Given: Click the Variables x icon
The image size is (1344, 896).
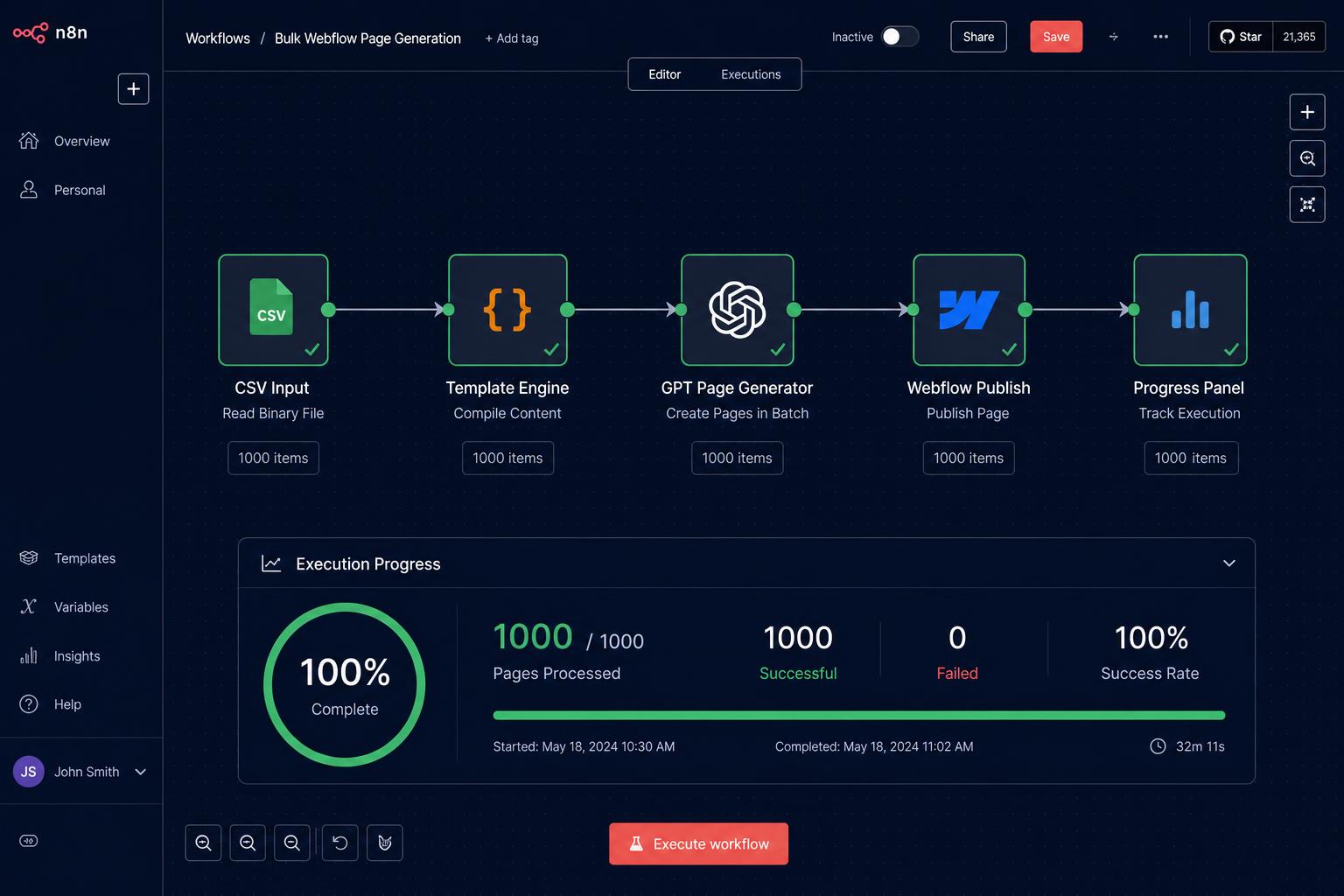Looking at the screenshot, I should click(x=29, y=607).
